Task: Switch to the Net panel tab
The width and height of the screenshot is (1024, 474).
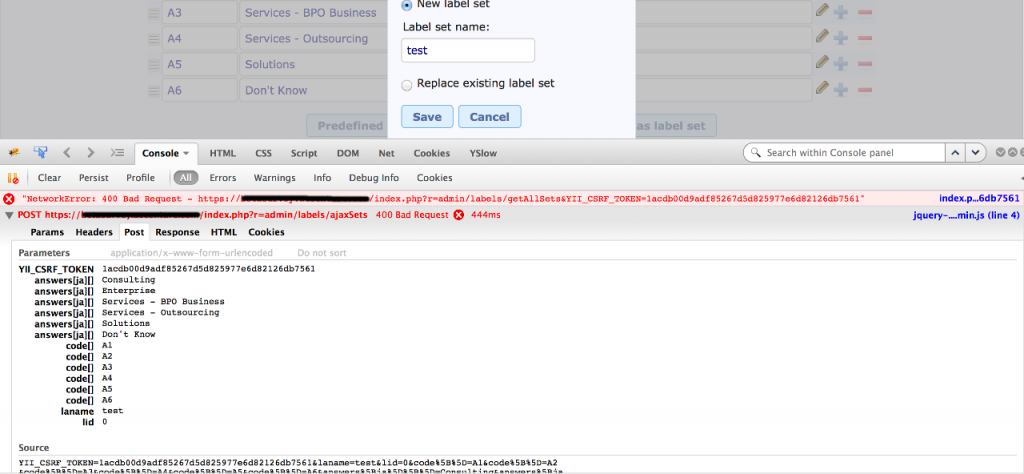Action: (x=386, y=153)
